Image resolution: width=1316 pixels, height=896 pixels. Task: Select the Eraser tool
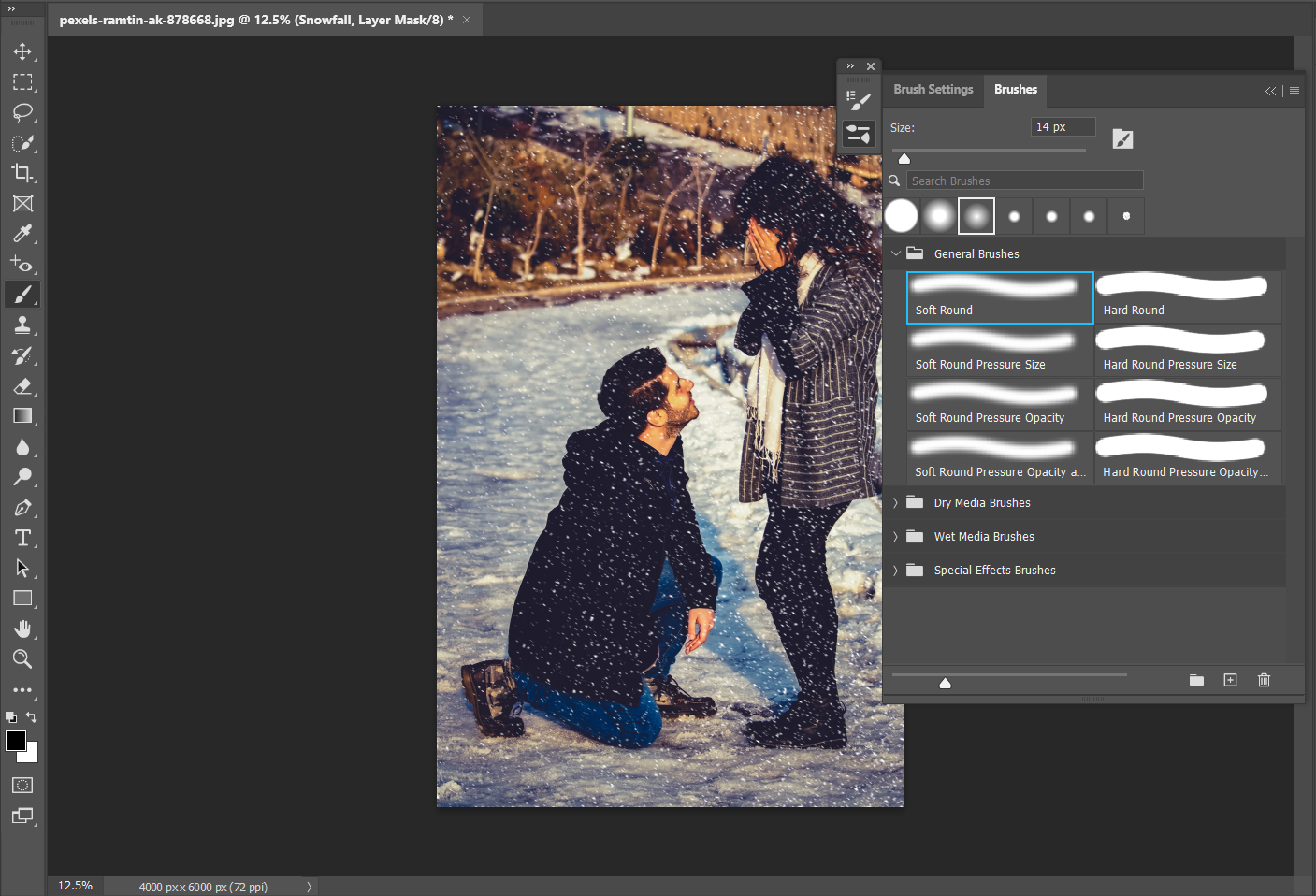(22, 386)
